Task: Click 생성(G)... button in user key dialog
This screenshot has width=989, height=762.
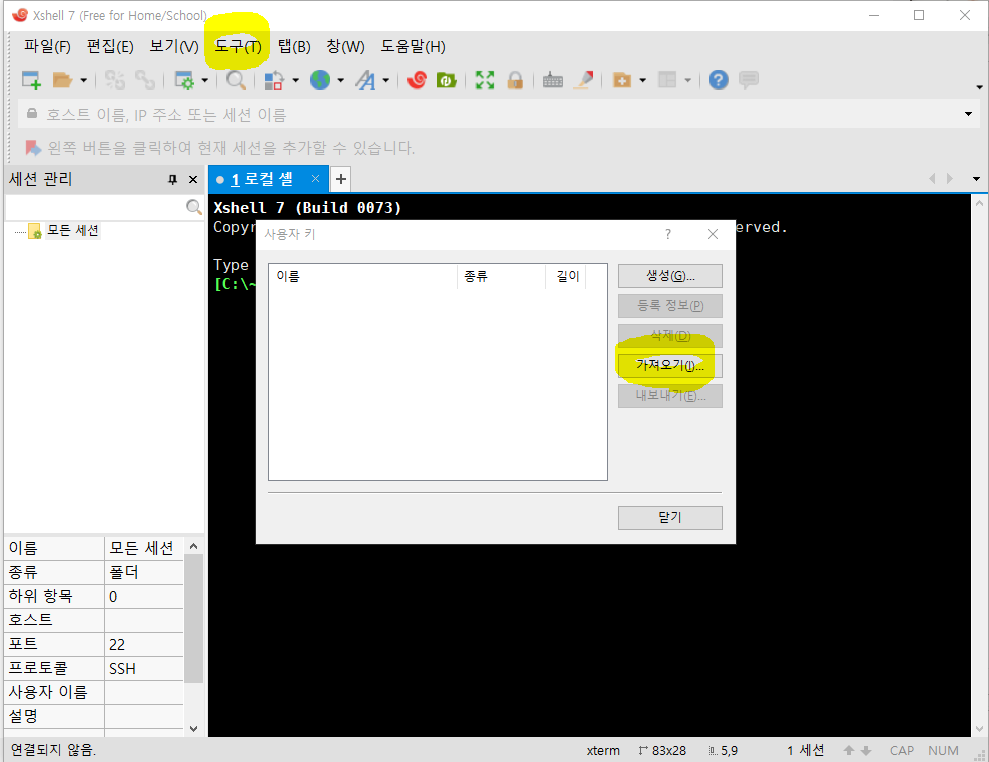Action: click(670, 276)
